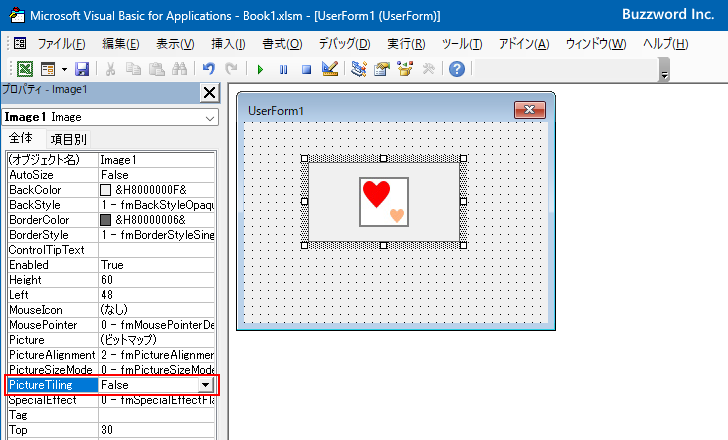Open the Project Explorer icon

pyautogui.click(x=358, y=69)
